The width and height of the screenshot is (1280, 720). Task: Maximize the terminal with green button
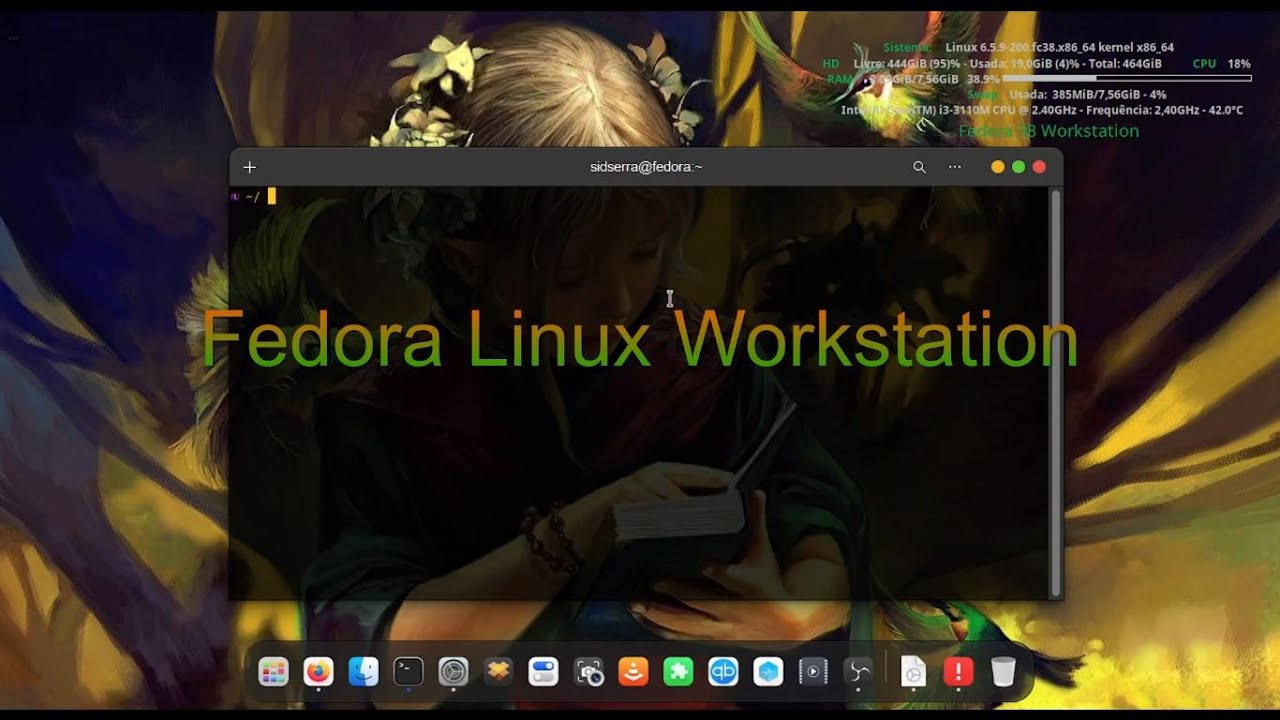[x=1018, y=167]
